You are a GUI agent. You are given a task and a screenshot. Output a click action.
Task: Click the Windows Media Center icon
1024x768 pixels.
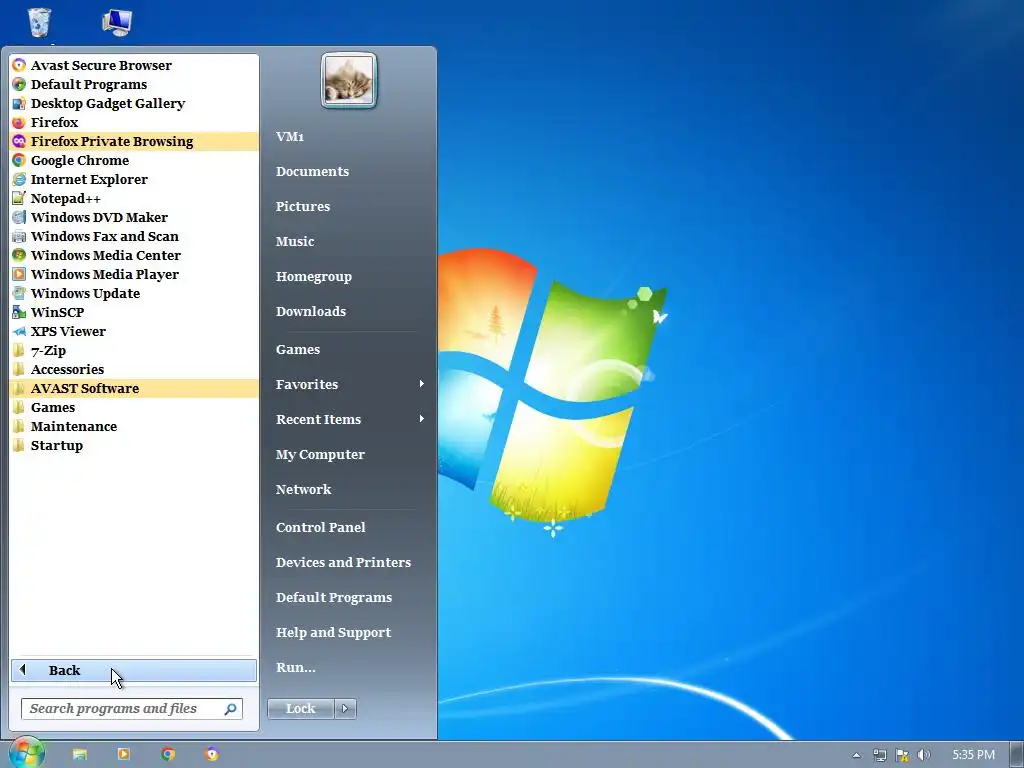click(x=19, y=255)
